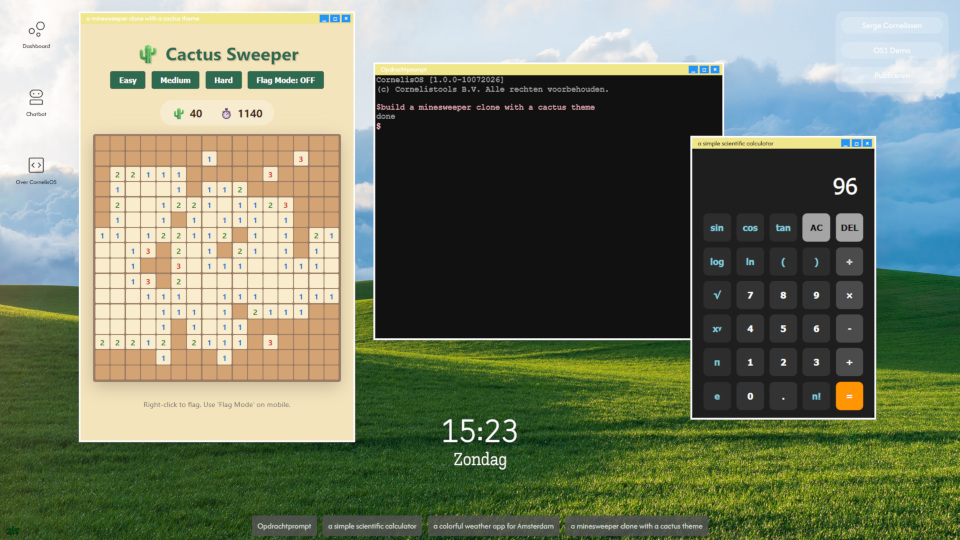The image size is (960, 540).
Task: Click digit 5 on the calculator
Action: click(783, 329)
